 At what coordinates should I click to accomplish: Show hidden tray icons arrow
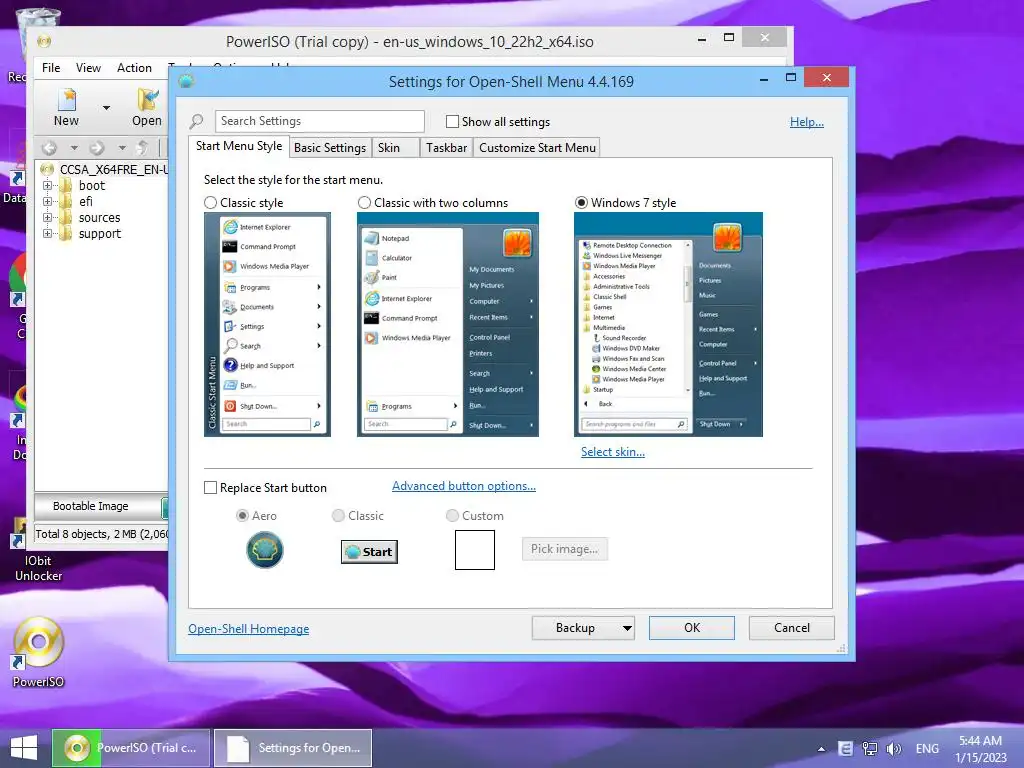821,749
